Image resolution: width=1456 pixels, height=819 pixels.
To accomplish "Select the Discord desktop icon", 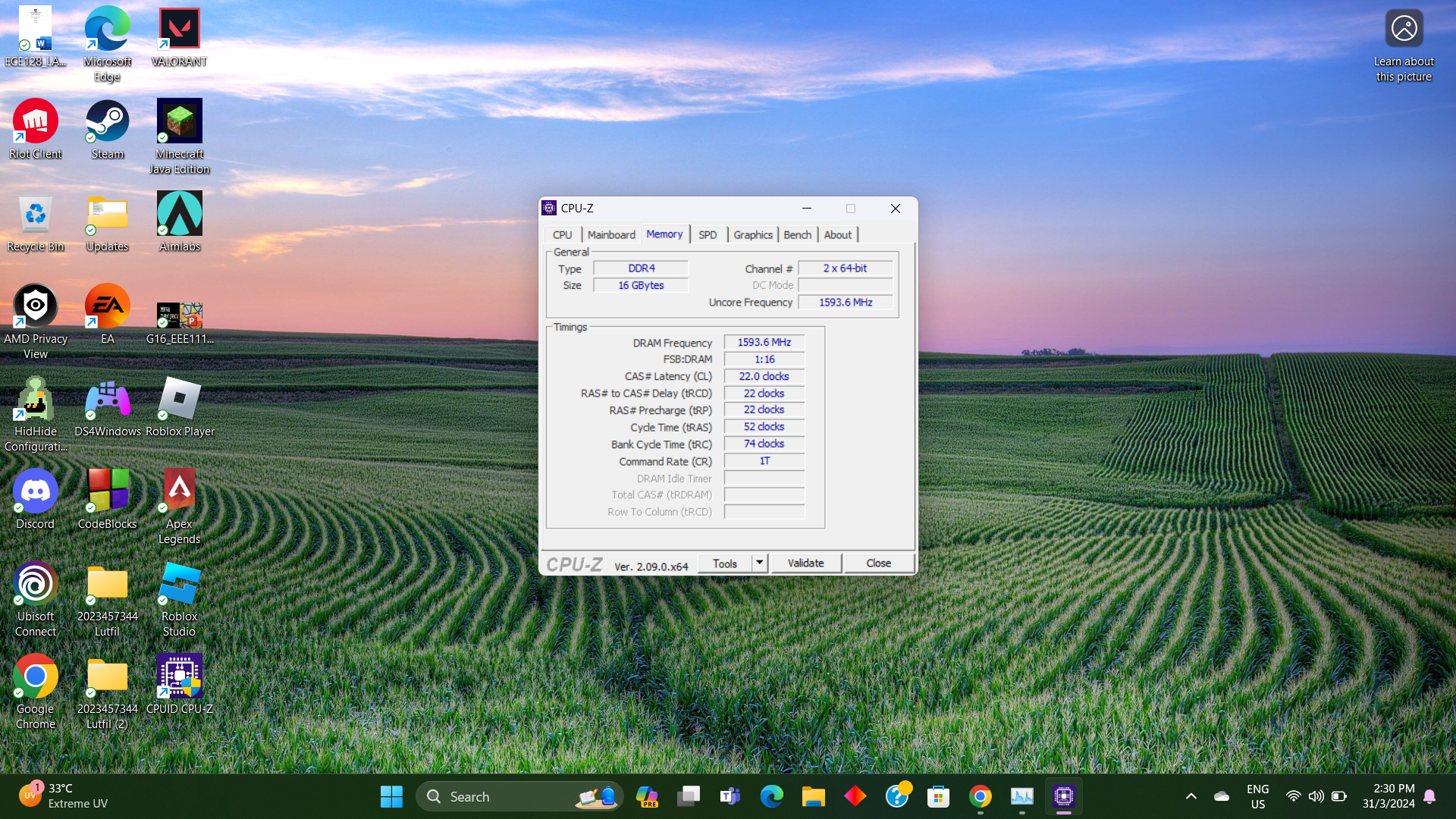I will pos(36,500).
